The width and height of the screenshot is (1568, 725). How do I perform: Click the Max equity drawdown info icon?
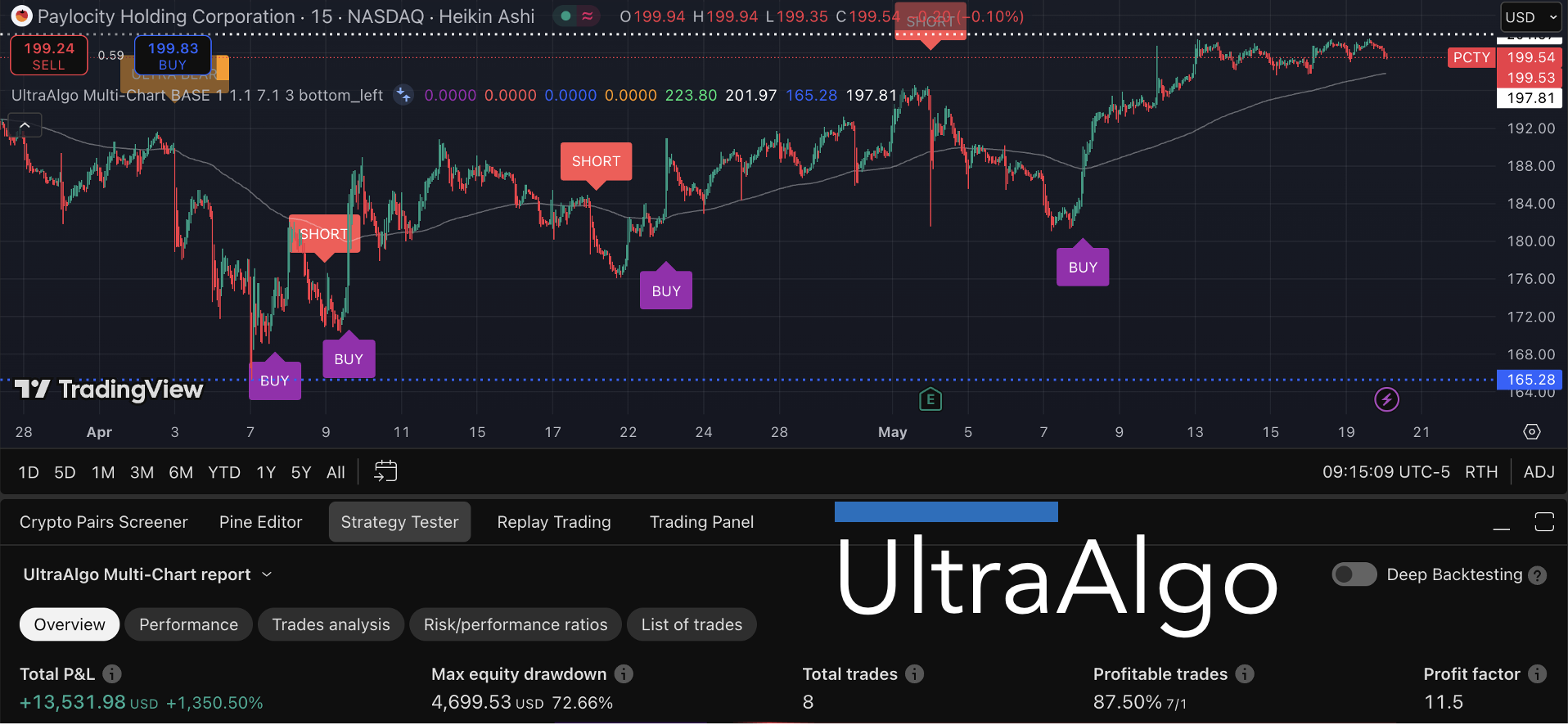tap(624, 673)
